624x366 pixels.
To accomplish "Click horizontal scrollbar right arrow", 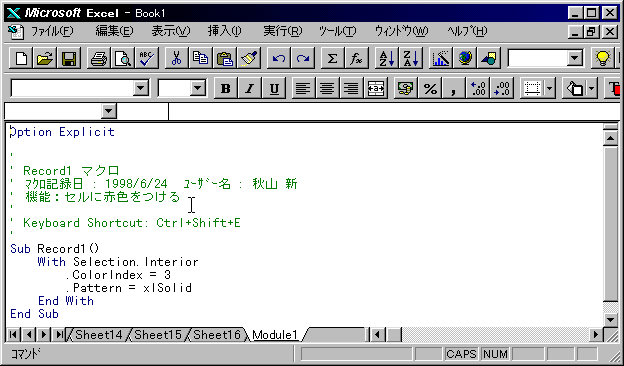I will 596,335.
